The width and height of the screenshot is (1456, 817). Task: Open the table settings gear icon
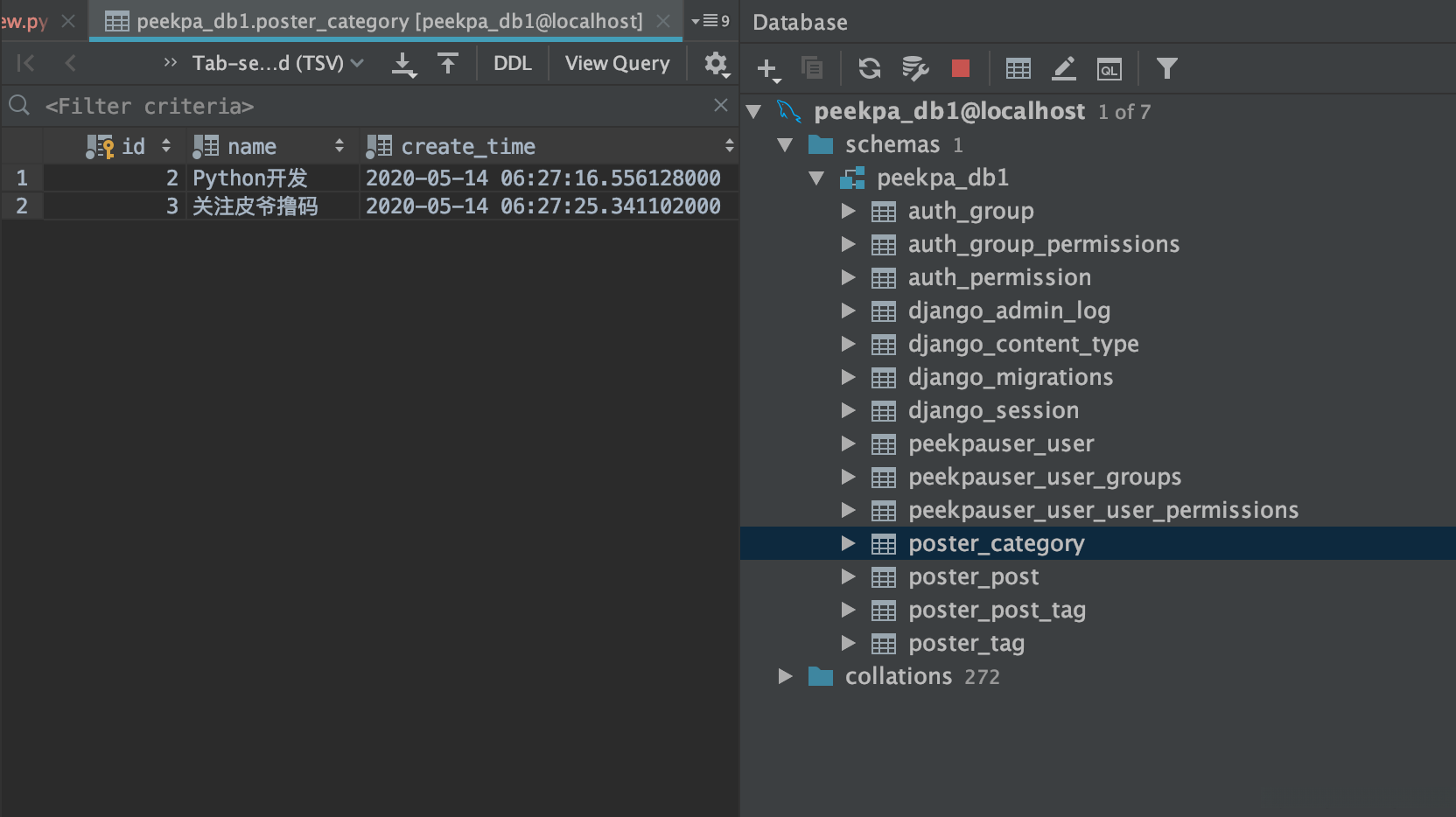click(x=716, y=64)
